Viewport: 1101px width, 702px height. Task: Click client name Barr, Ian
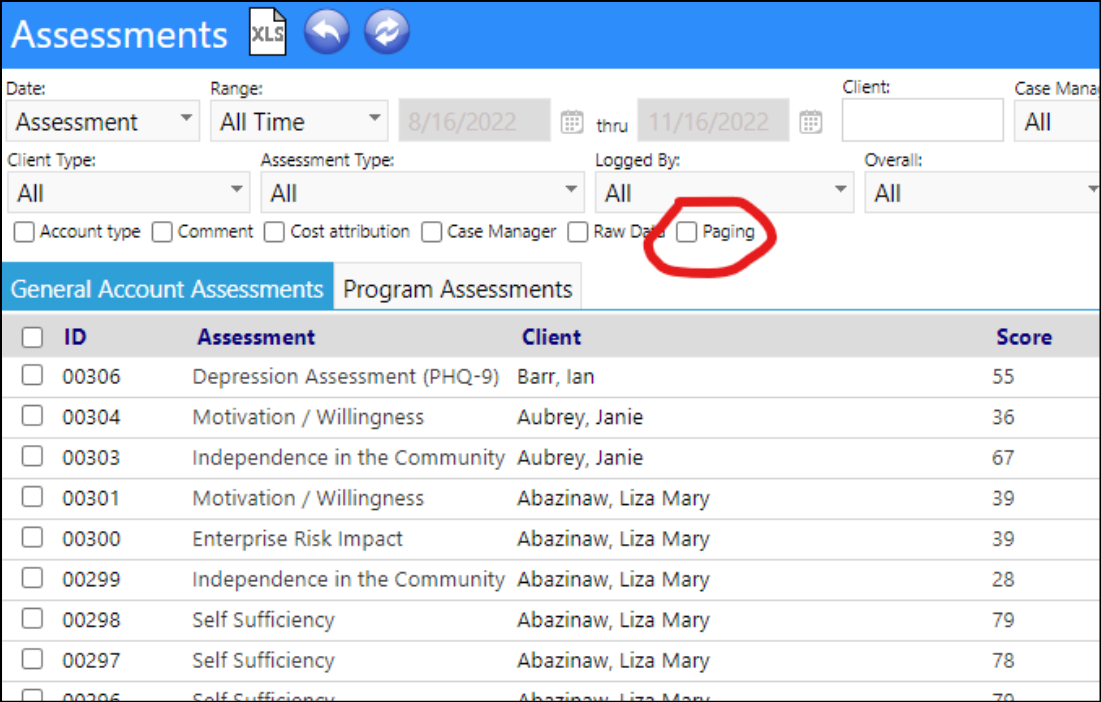pyautogui.click(x=556, y=376)
